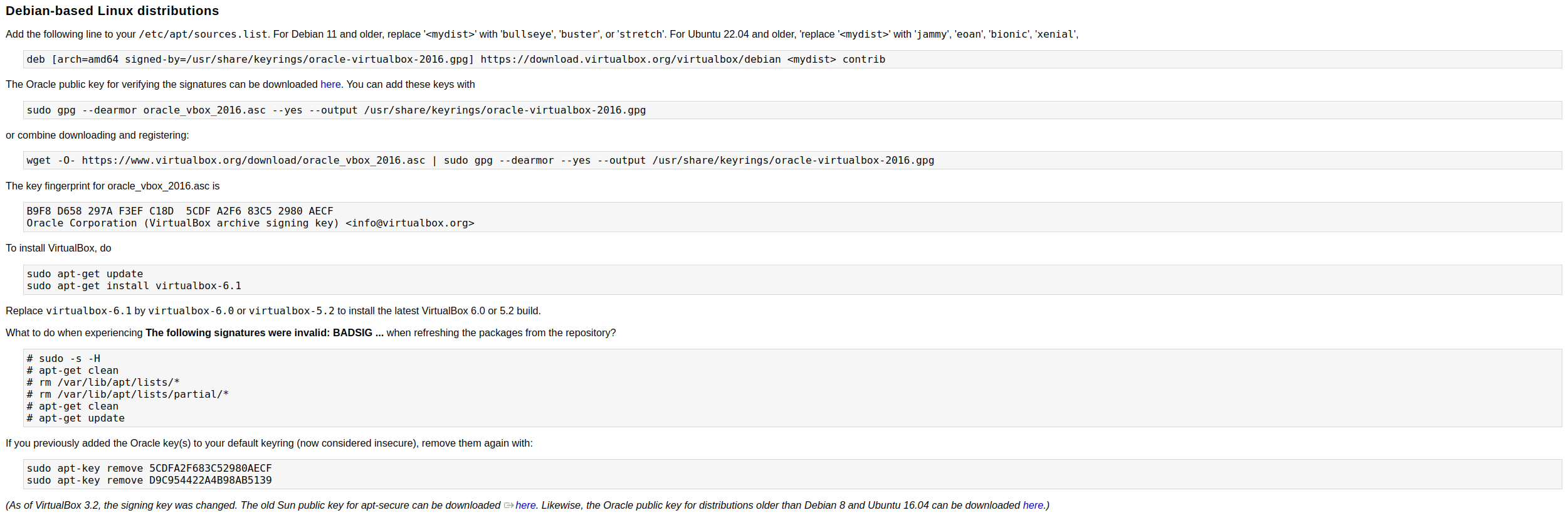The image size is (1568, 515).
Task: Click the 'sudo gpg --dearmor oracle_vbox_2016.asc' command
Action: coord(336,110)
